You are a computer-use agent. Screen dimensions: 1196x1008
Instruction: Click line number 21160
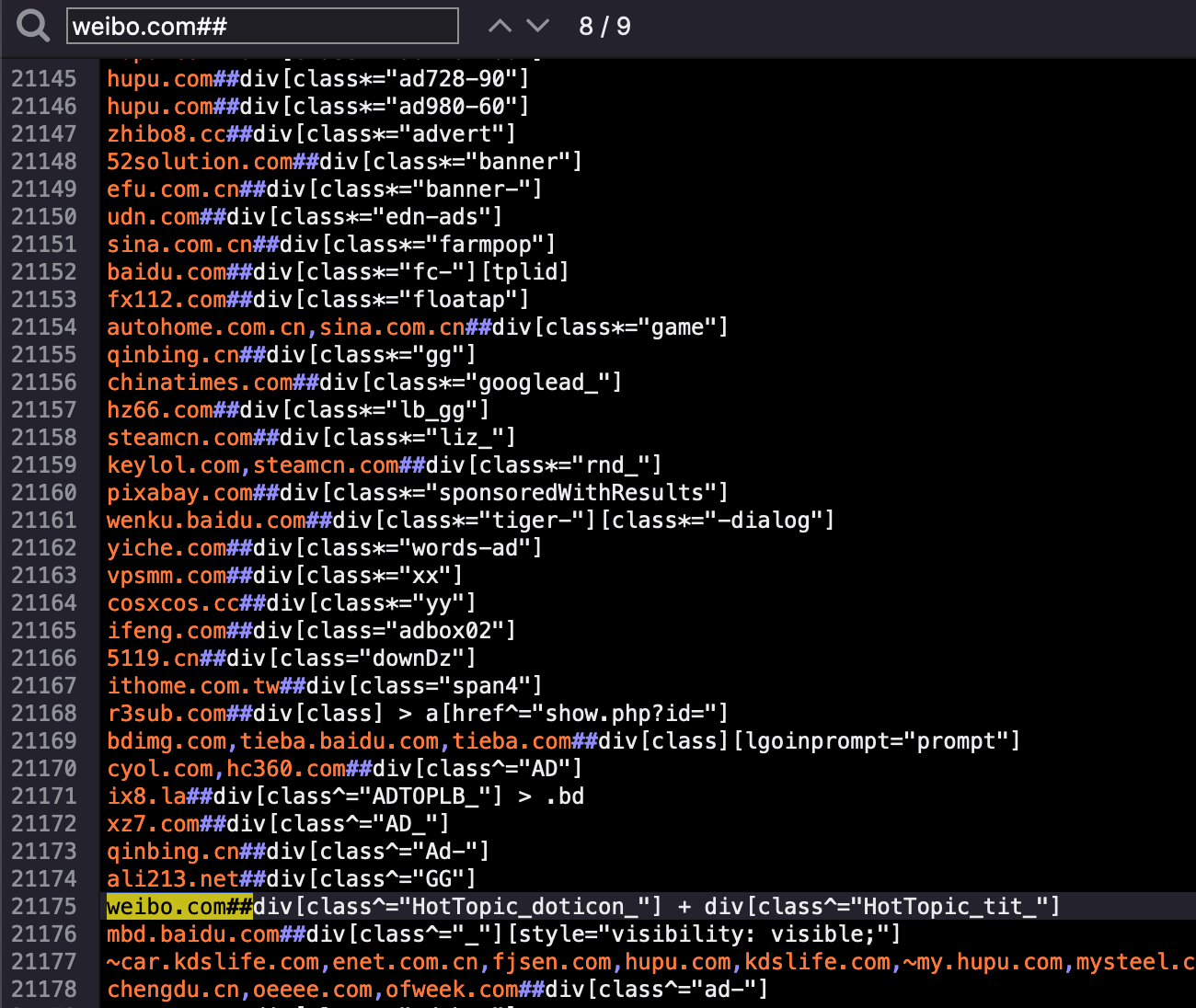[x=44, y=492]
